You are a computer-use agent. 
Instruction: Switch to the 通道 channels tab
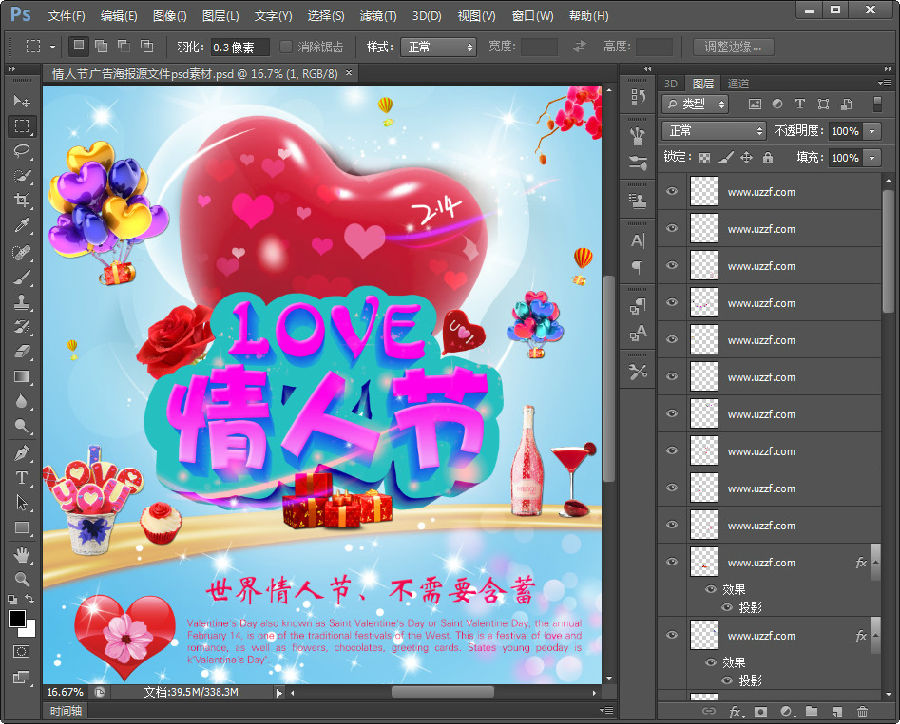pyautogui.click(x=738, y=83)
